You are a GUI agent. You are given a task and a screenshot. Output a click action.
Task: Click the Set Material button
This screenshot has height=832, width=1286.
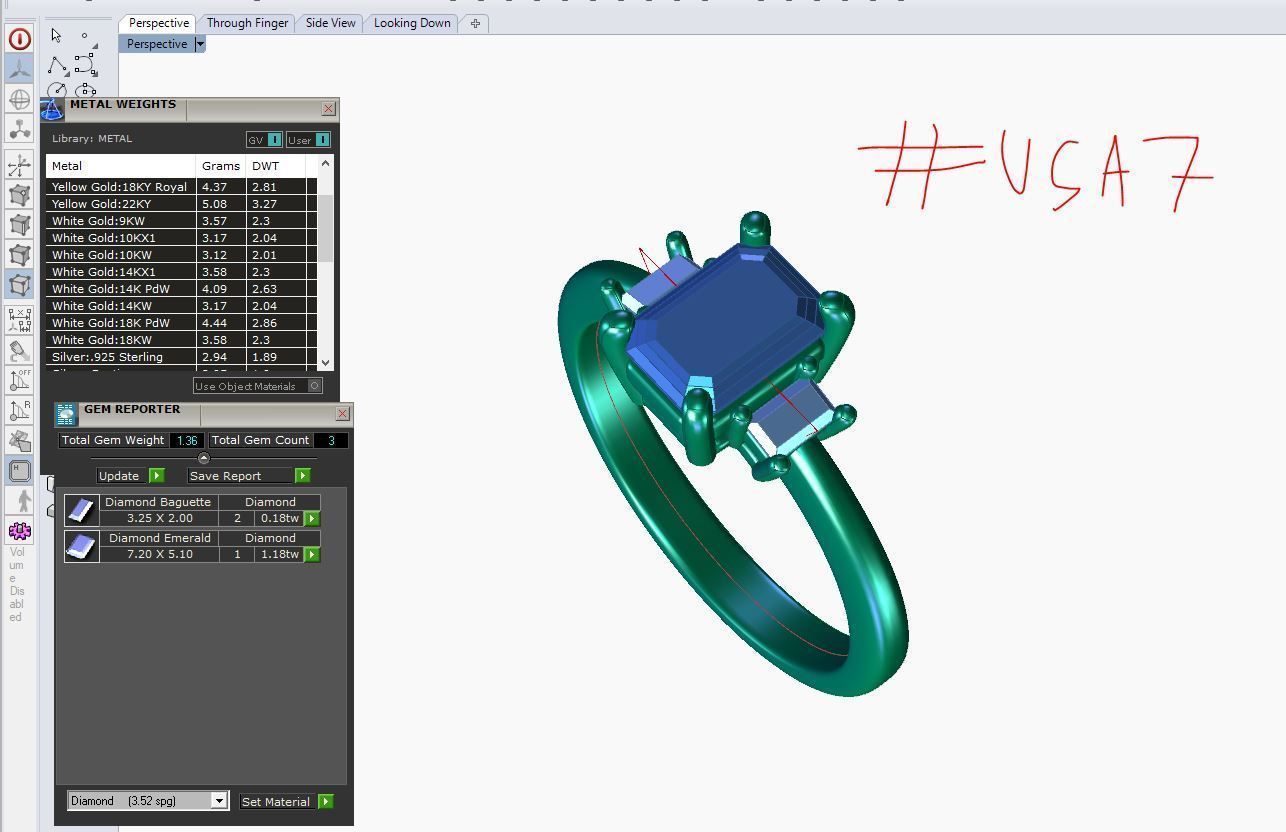276,802
